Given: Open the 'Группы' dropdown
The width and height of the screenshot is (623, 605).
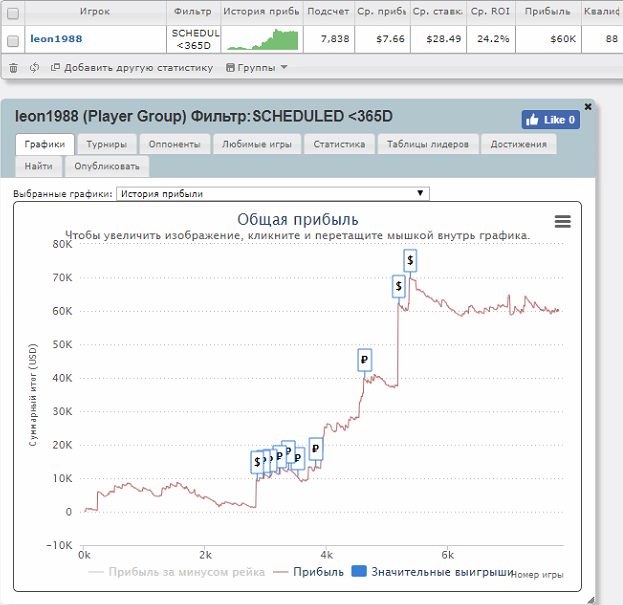Looking at the screenshot, I should (257, 68).
